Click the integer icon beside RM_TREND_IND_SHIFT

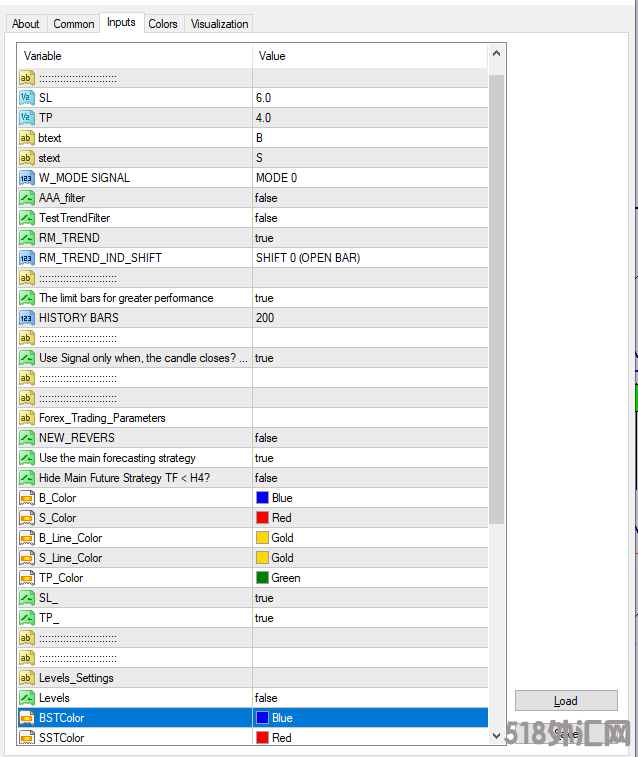point(27,258)
